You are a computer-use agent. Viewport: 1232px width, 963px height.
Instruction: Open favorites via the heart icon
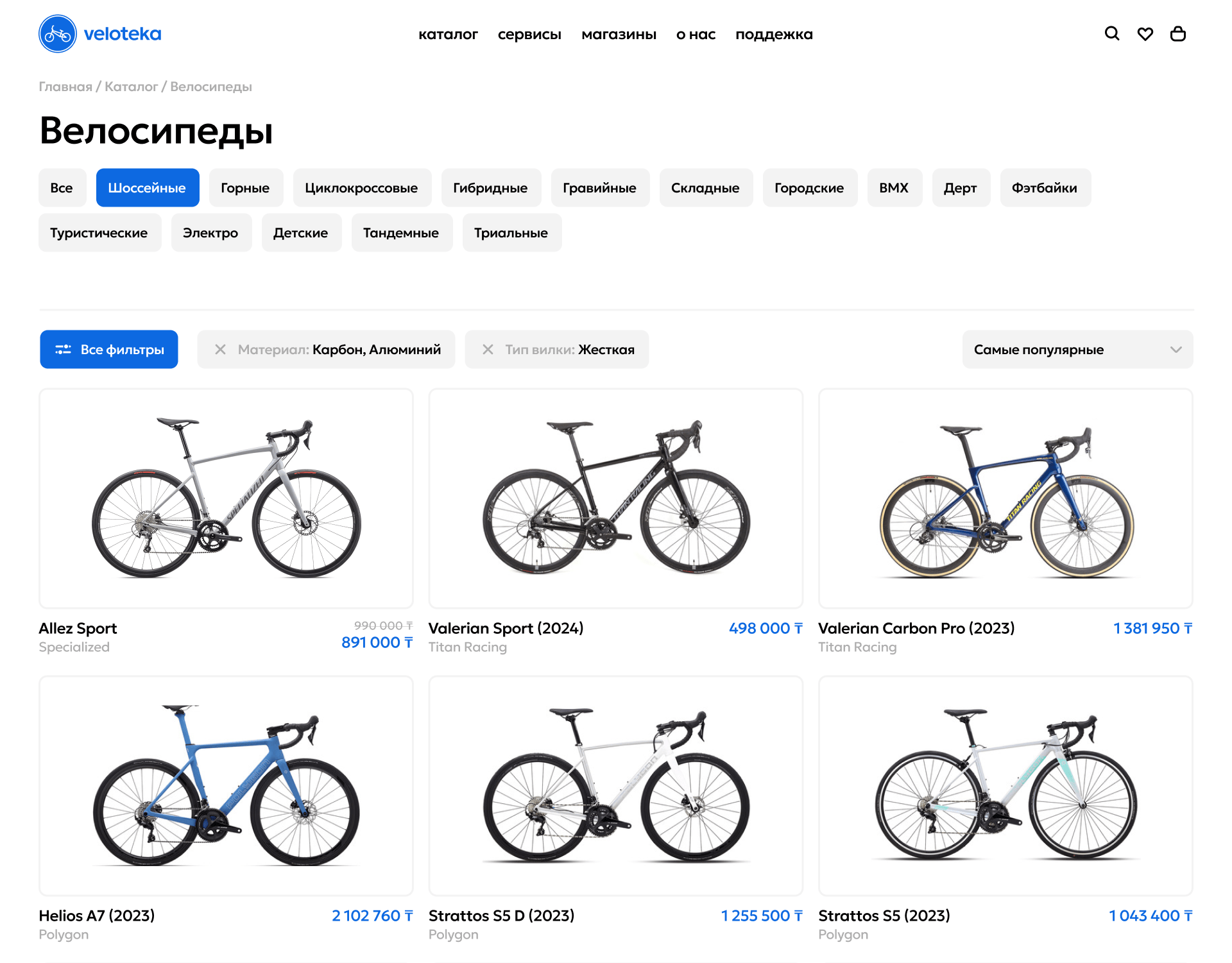(1145, 34)
